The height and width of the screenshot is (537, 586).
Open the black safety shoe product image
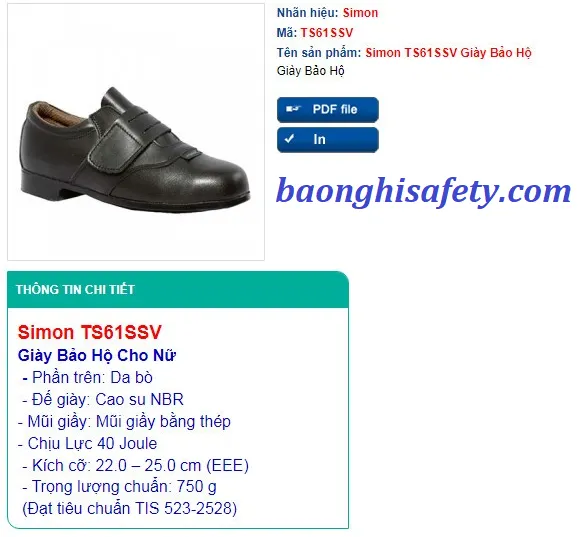coord(136,132)
